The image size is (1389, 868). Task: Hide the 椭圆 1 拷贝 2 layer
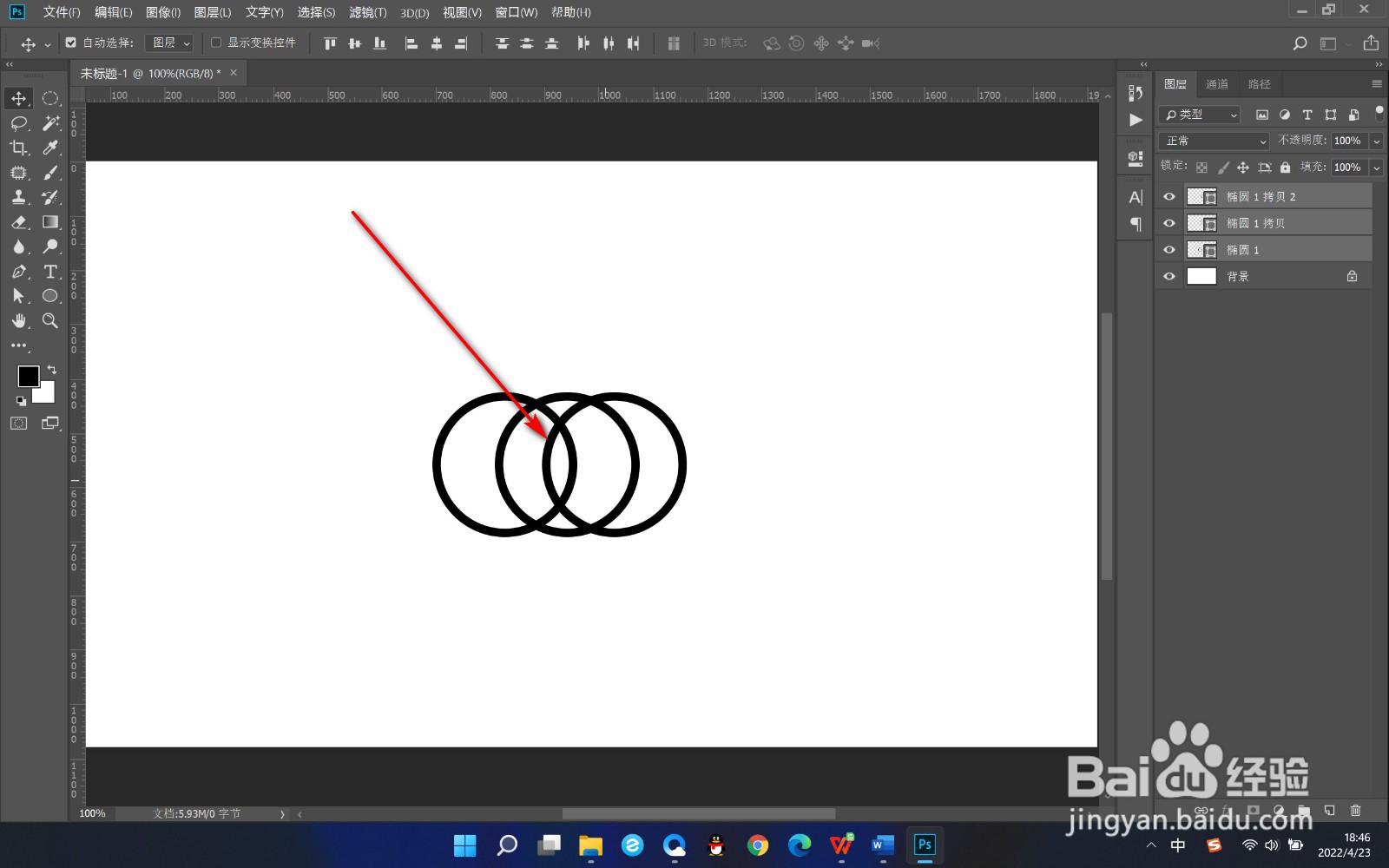[x=1169, y=197]
